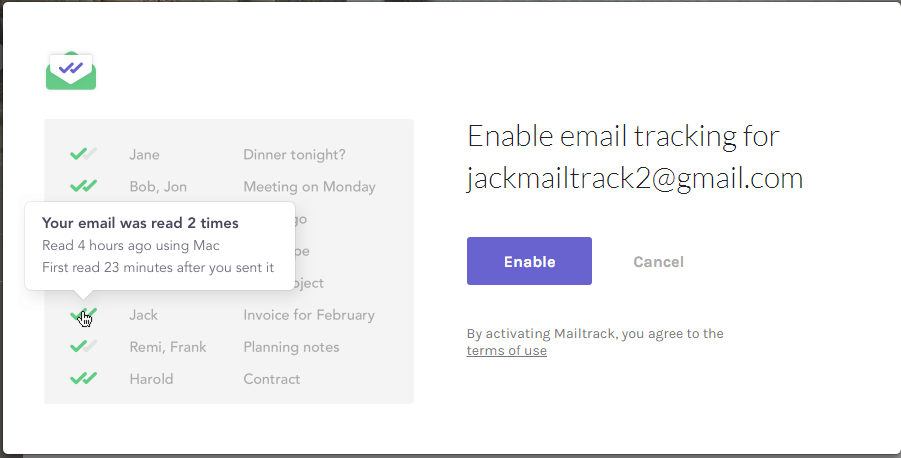Select the "Meeting on Monday" subject
The image size is (901, 458).
309,186
